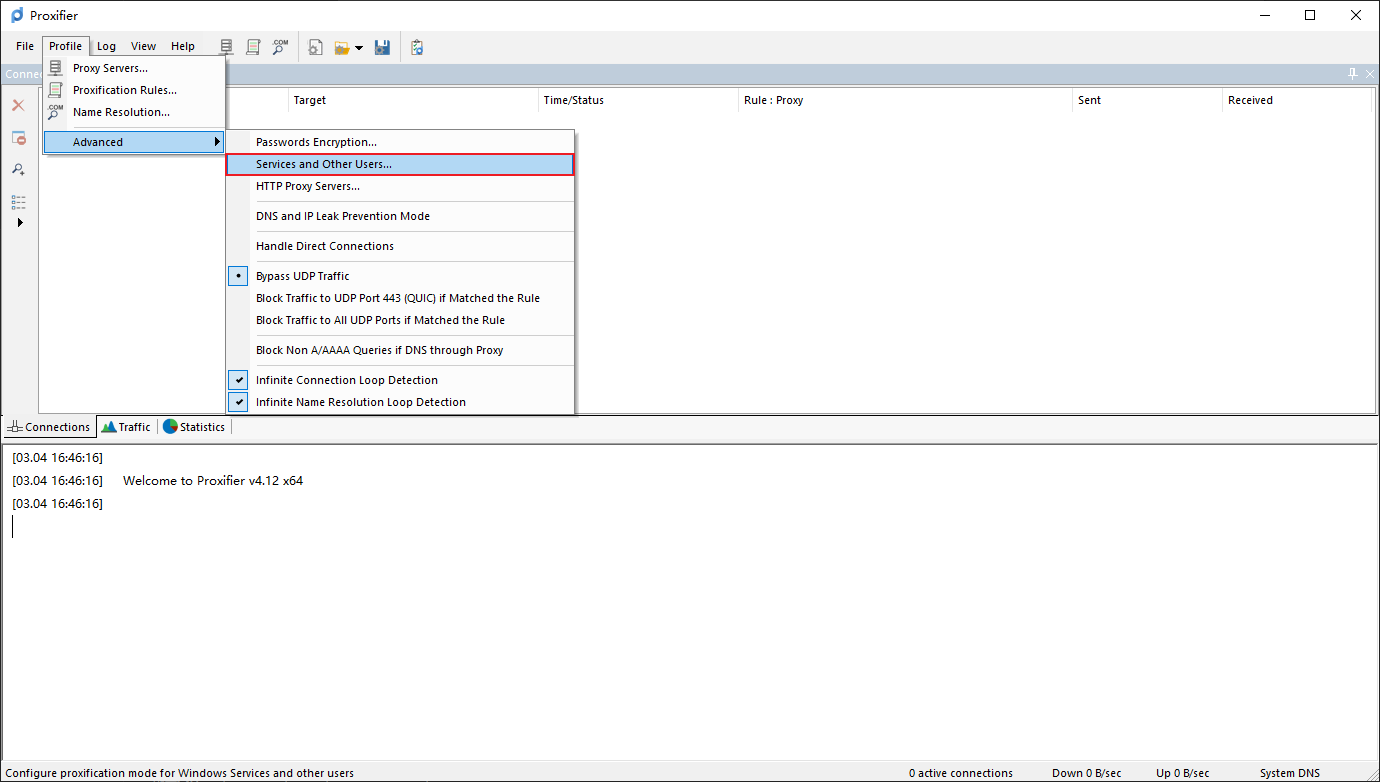Click the Proxification Rules toolbar icon
The image size is (1380, 782).
(254, 47)
